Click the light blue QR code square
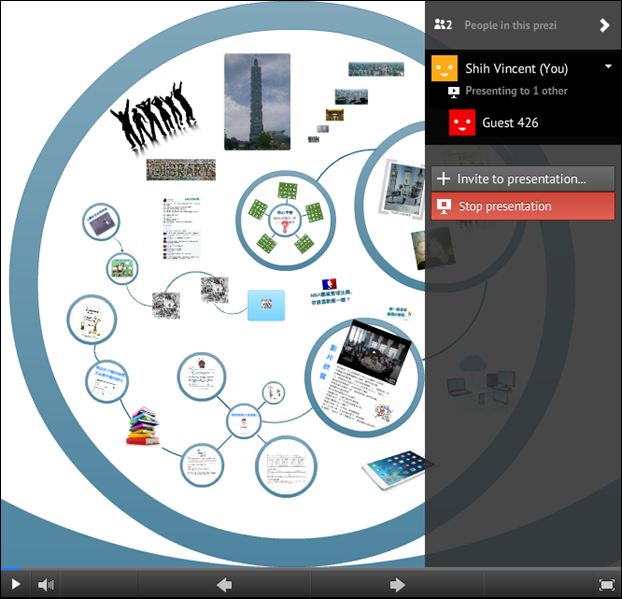 266,305
